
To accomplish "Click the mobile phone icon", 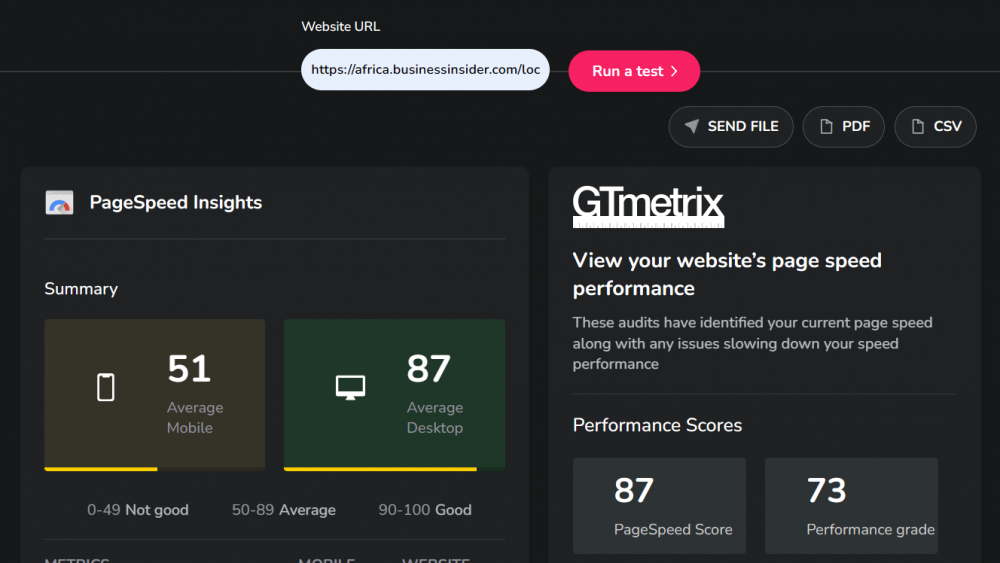I will point(106,387).
